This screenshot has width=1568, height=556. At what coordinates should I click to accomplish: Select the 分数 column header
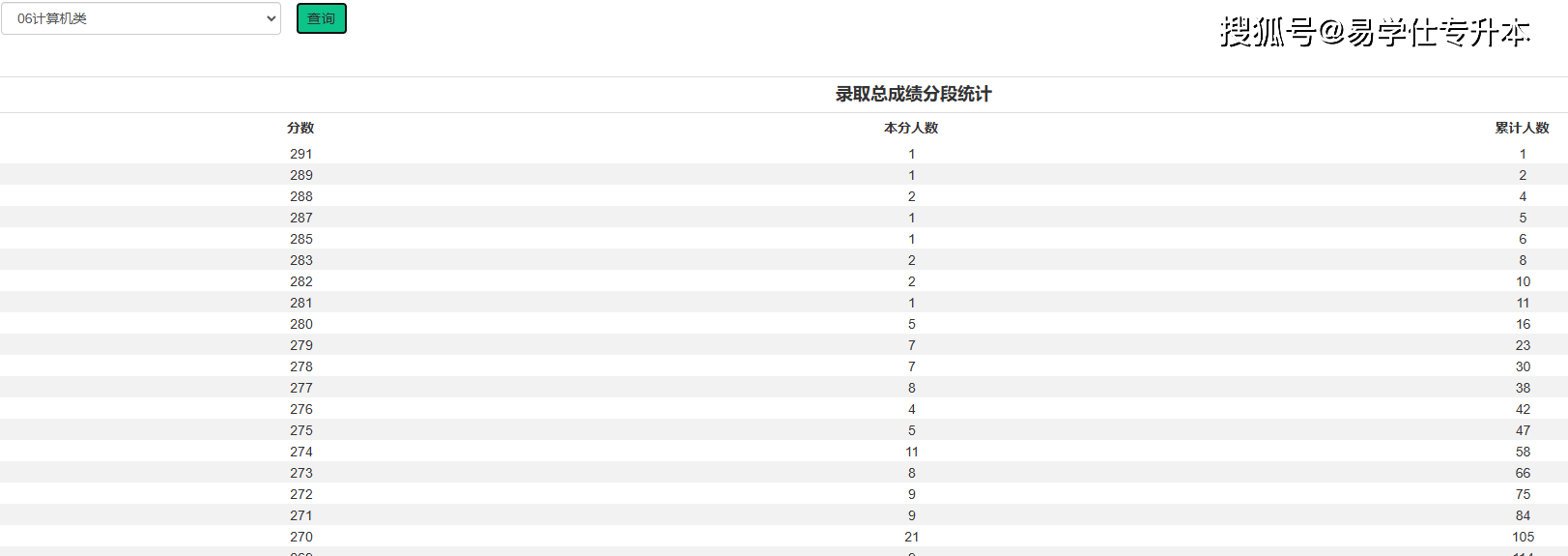(300, 128)
